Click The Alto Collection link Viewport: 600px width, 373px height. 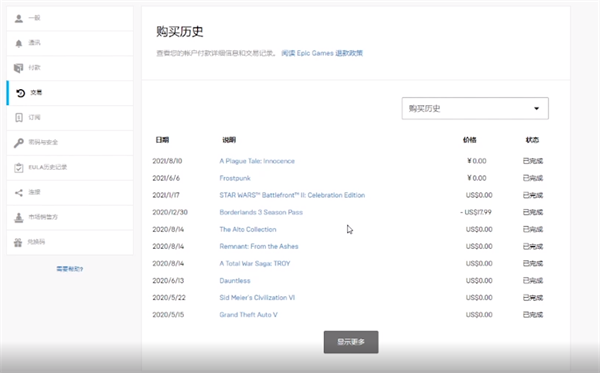[248, 230]
